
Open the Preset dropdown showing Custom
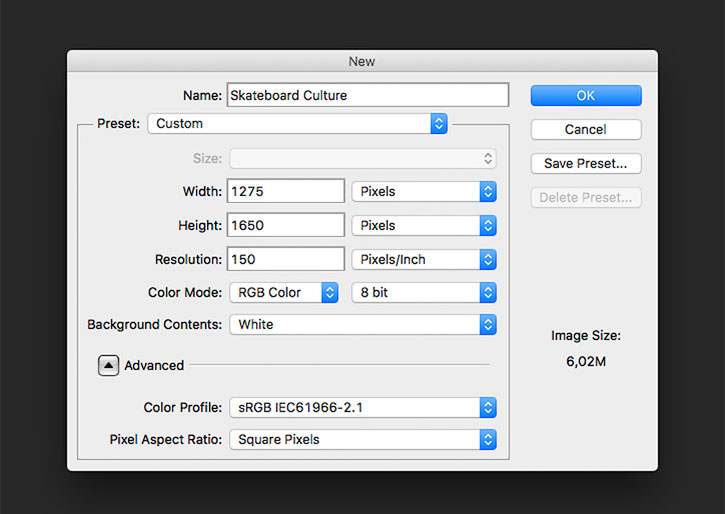(297, 123)
